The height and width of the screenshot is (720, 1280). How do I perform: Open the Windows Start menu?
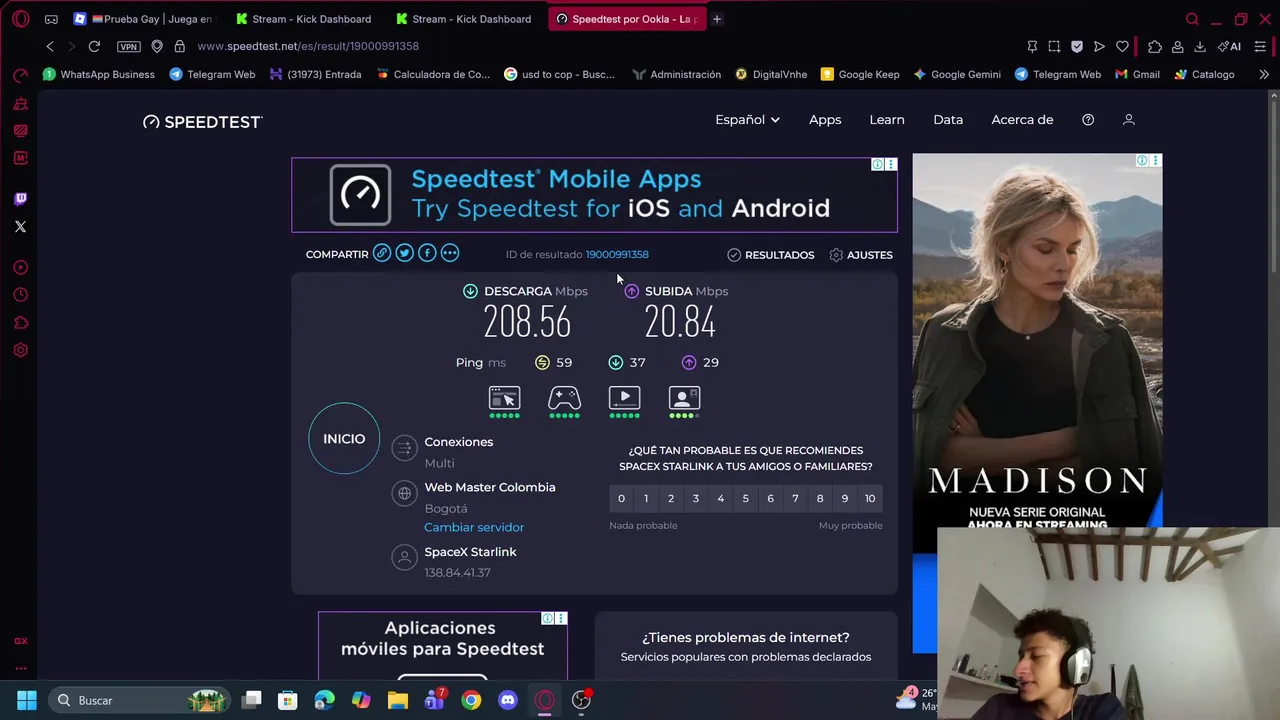click(x=27, y=700)
